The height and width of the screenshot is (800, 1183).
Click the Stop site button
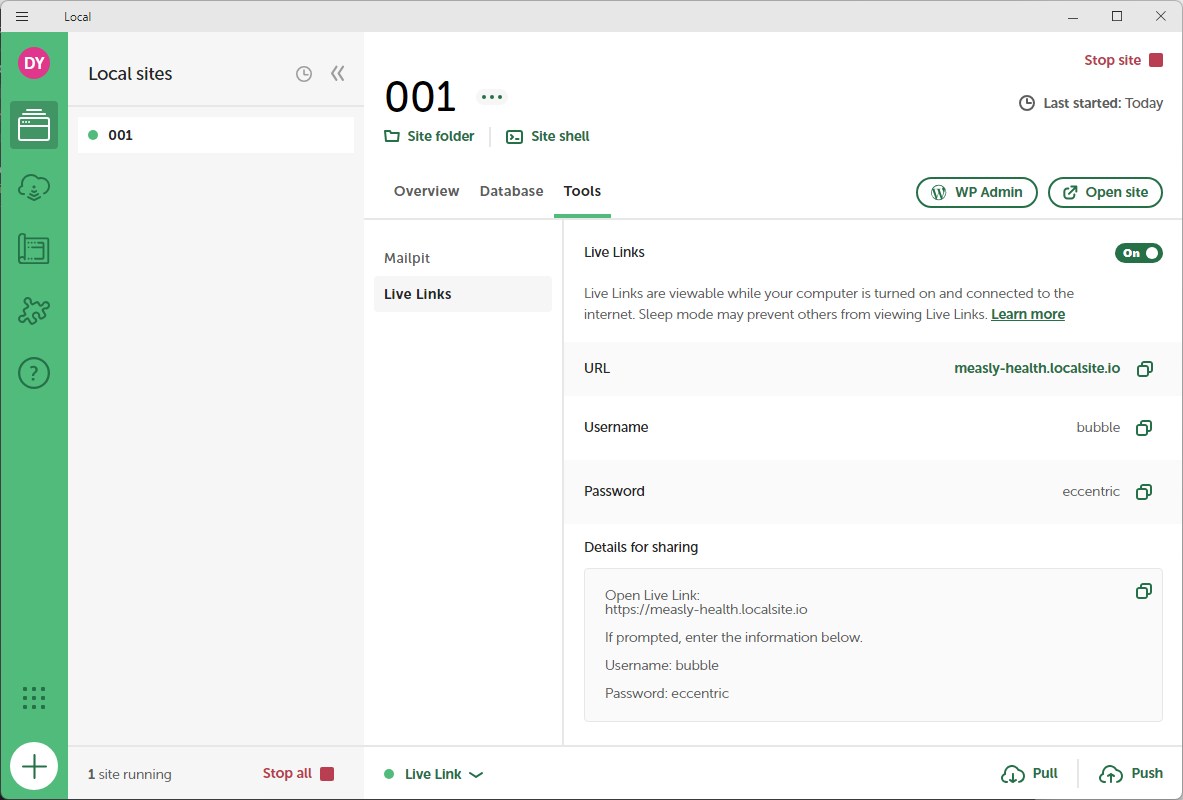click(x=1123, y=60)
